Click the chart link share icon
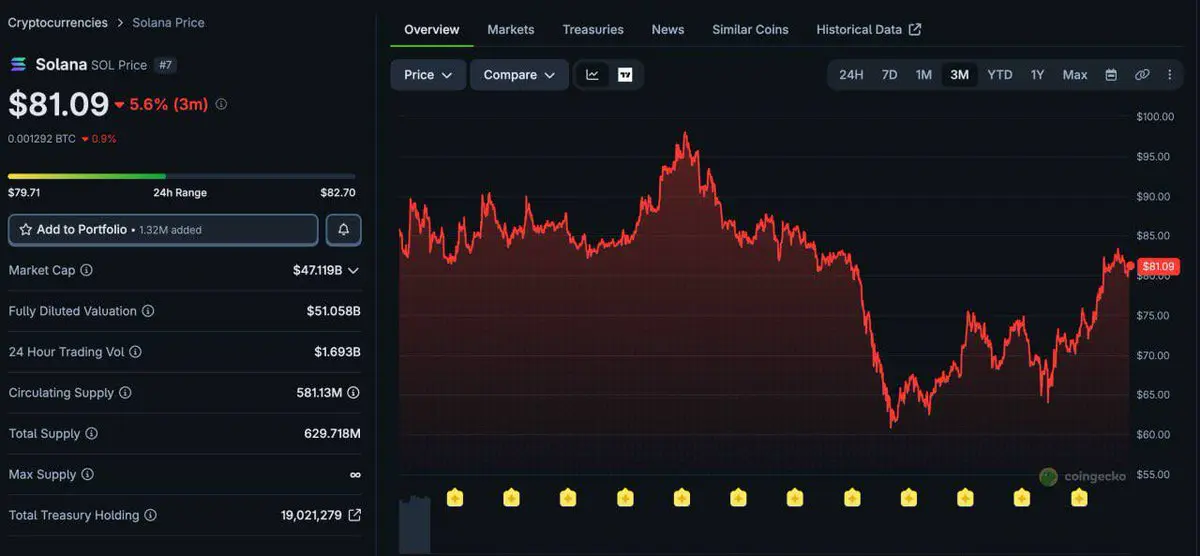 (x=1142, y=75)
